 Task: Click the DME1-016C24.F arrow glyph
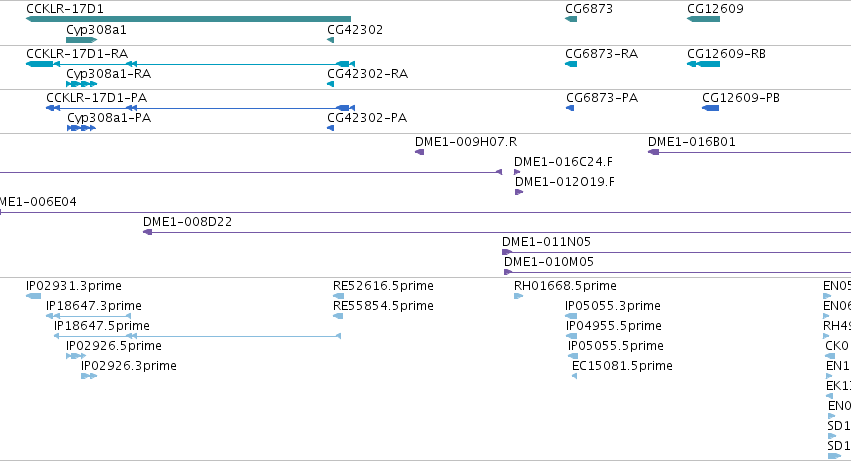point(517,172)
